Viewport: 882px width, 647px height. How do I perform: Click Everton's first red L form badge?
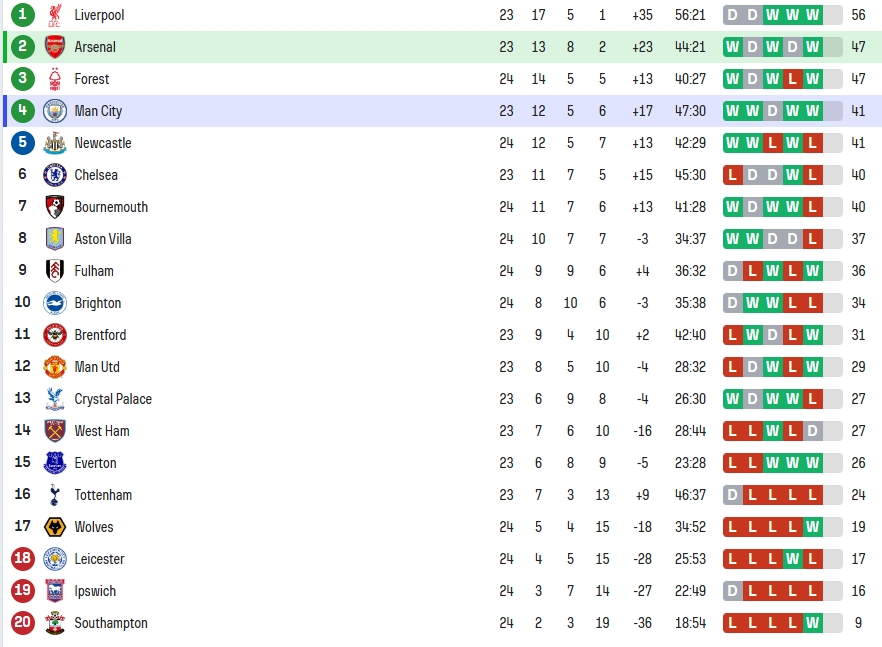pyautogui.click(x=732, y=463)
